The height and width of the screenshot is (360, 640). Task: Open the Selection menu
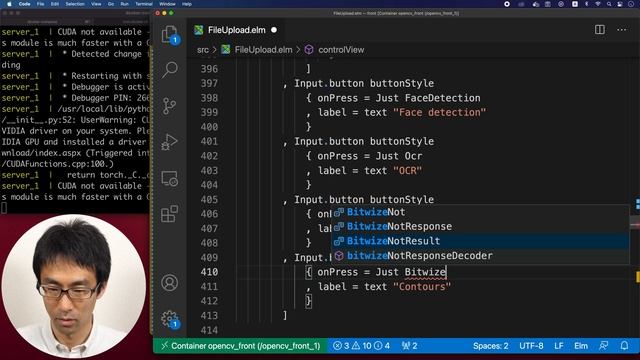point(75,4)
